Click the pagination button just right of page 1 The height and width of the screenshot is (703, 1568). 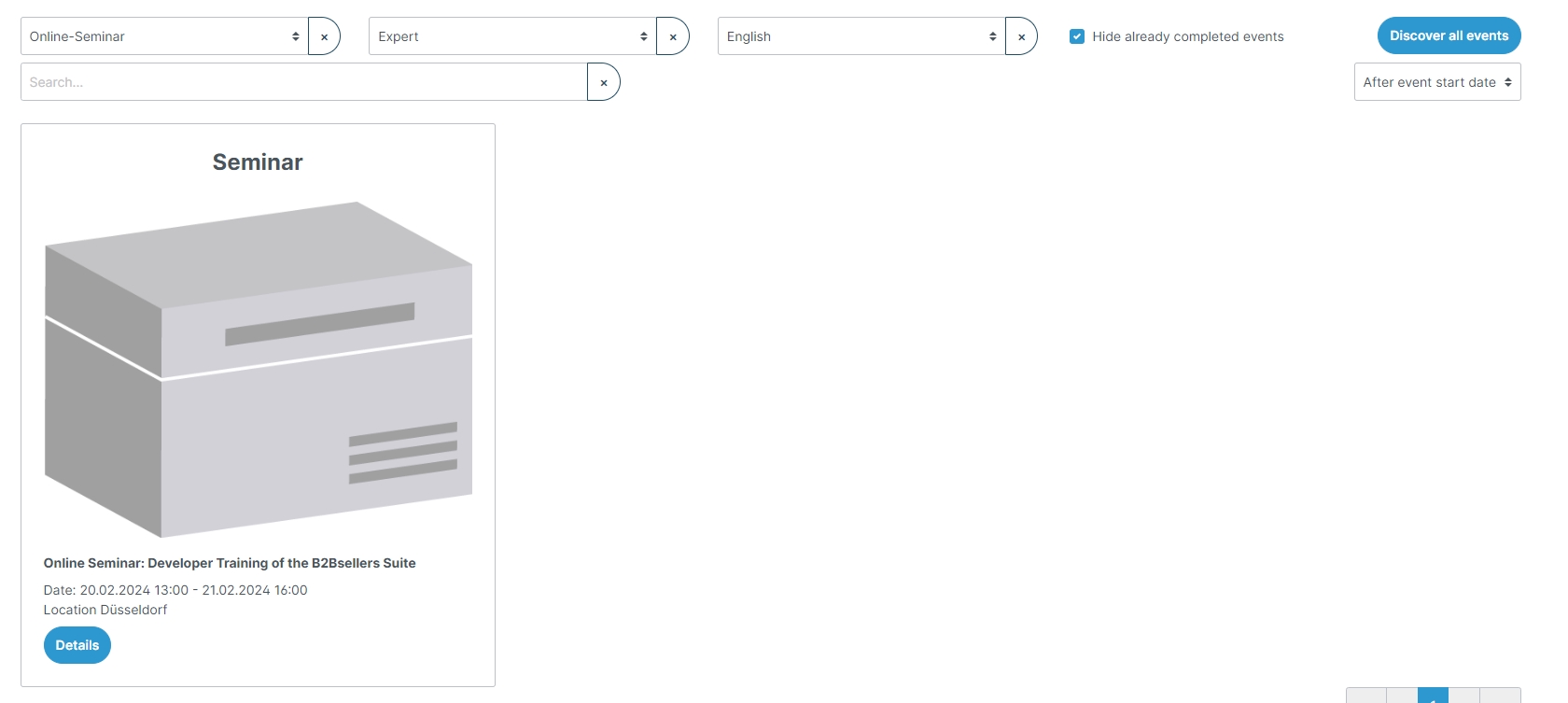point(1464,696)
